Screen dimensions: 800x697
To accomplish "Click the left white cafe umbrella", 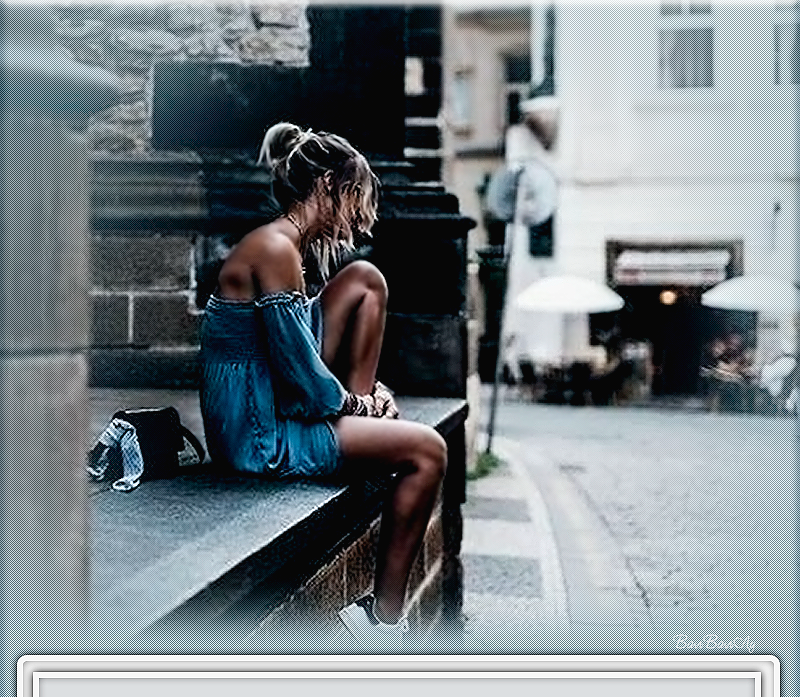I will tap(568, 295).
